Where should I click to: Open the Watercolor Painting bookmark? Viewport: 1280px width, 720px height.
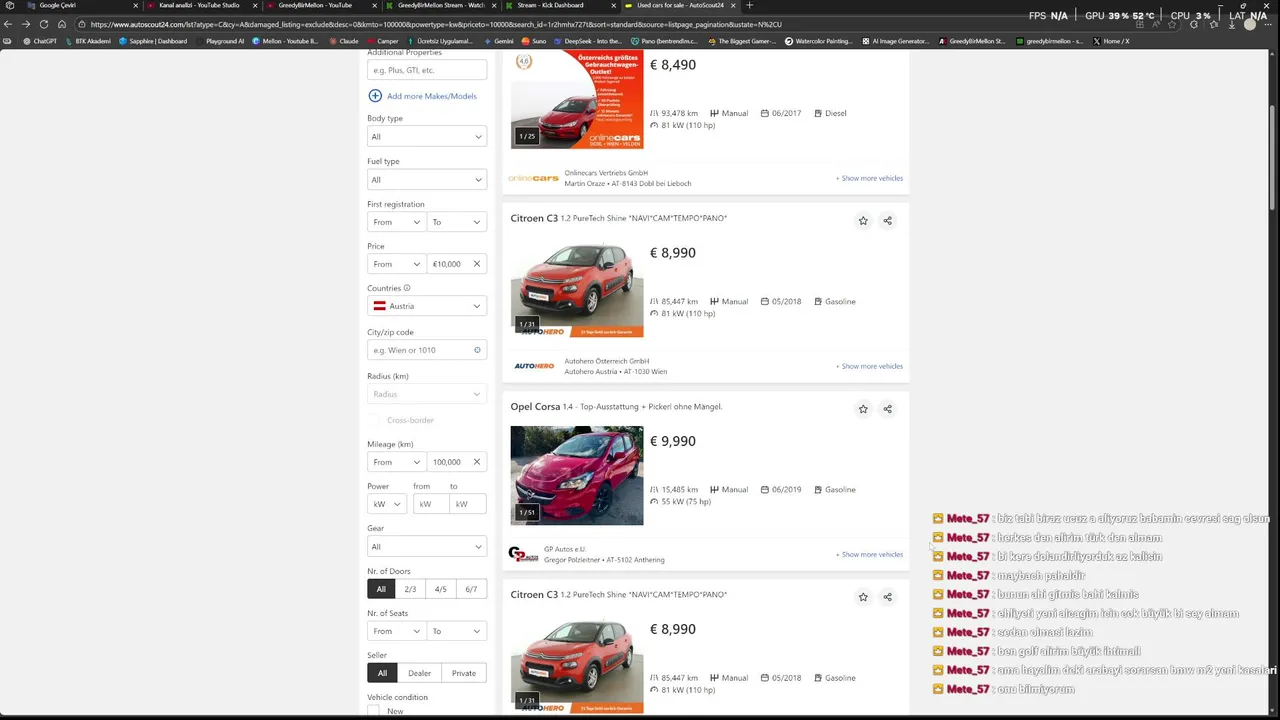819,41
